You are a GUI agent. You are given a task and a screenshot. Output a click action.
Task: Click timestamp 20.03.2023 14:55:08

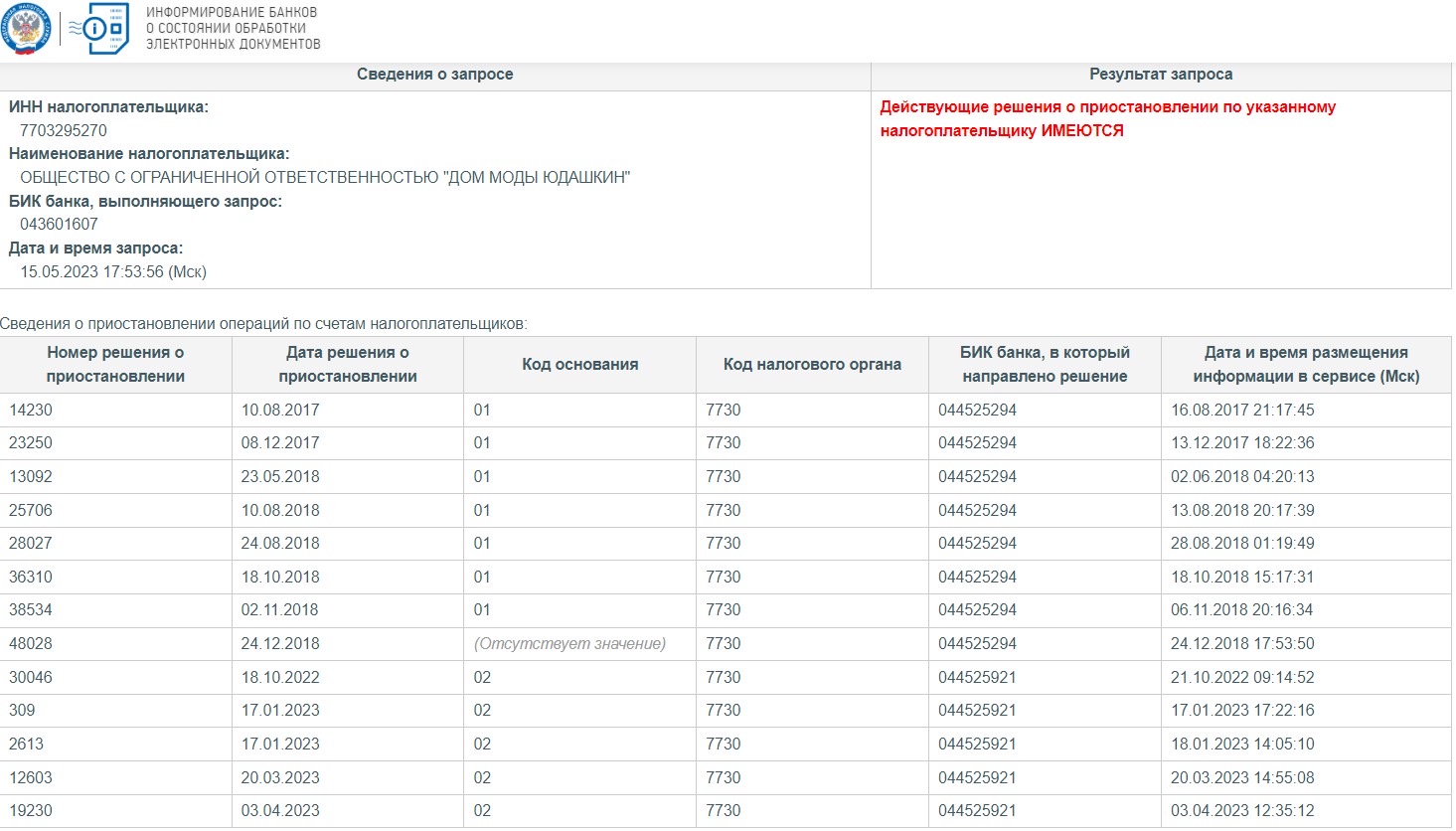pos(1242,778)
